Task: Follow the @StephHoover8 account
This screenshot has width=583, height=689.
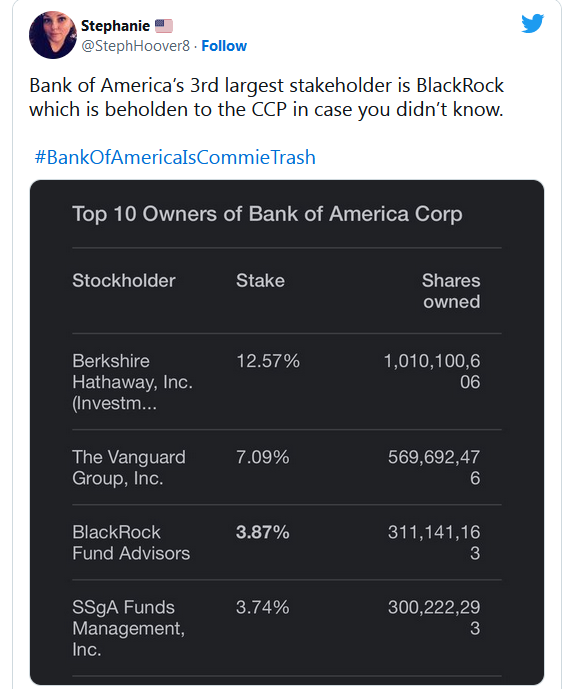Action: (224, 46)
